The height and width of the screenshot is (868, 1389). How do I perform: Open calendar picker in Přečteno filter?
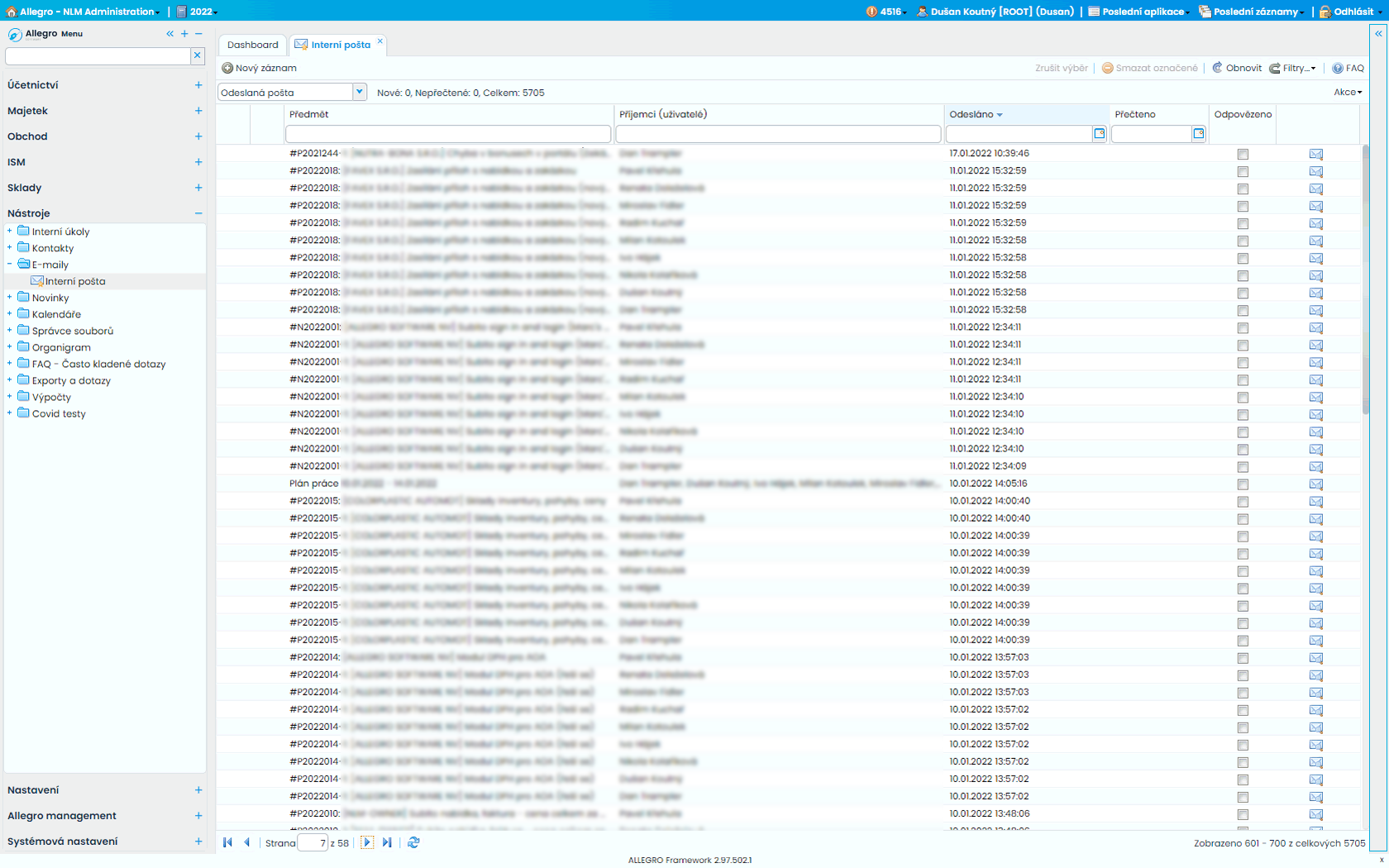[1198, 134]
